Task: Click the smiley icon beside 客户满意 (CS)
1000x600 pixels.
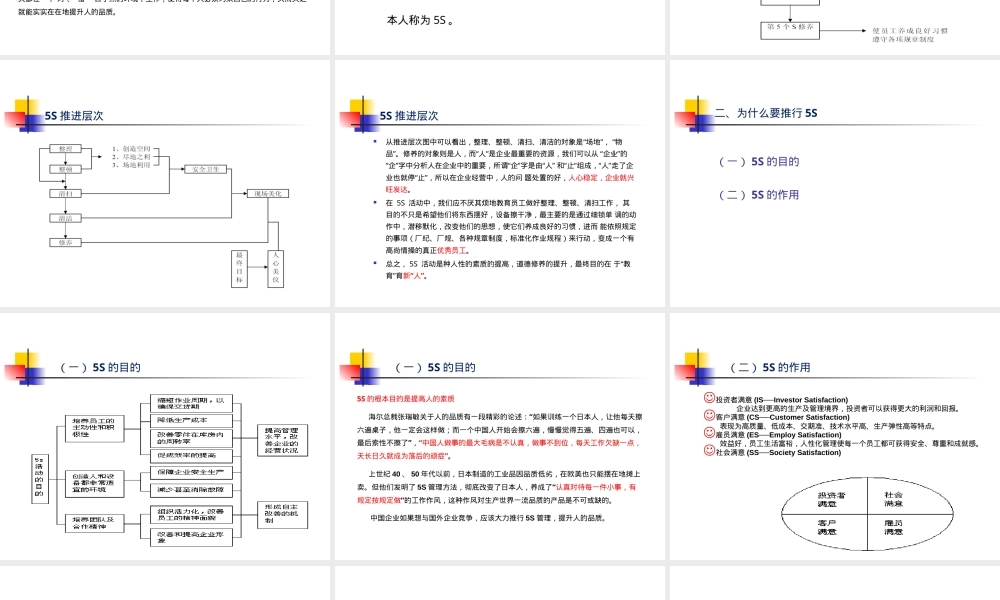Action: pos(709,415)
